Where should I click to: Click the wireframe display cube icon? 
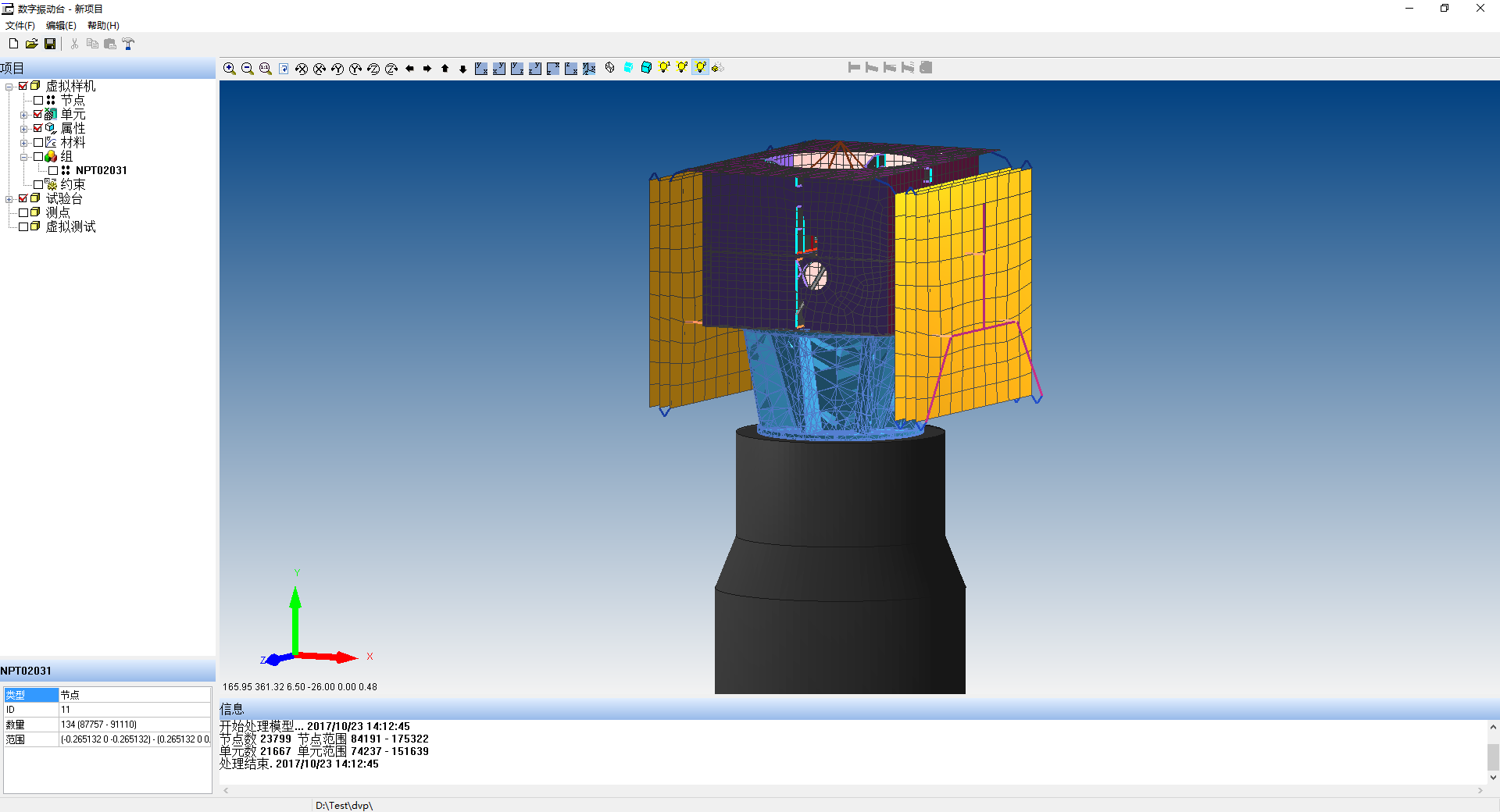610,68
